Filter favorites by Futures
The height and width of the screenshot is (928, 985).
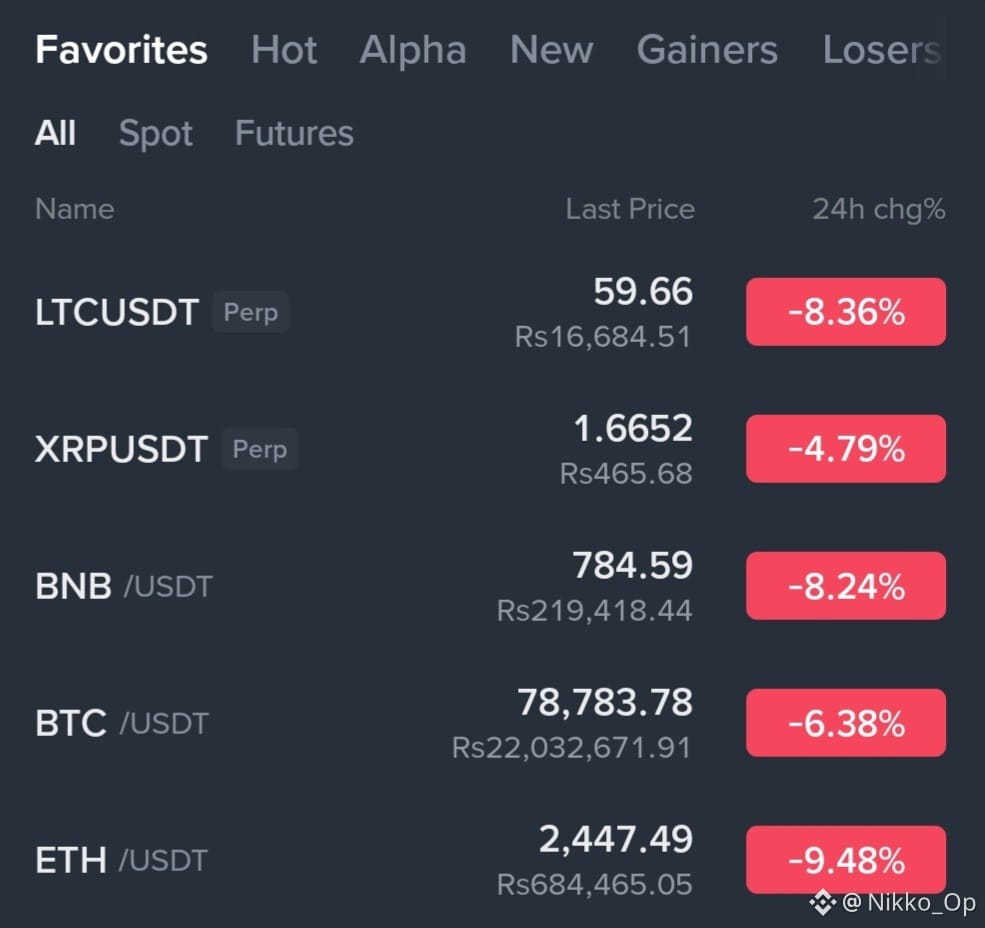294,133
